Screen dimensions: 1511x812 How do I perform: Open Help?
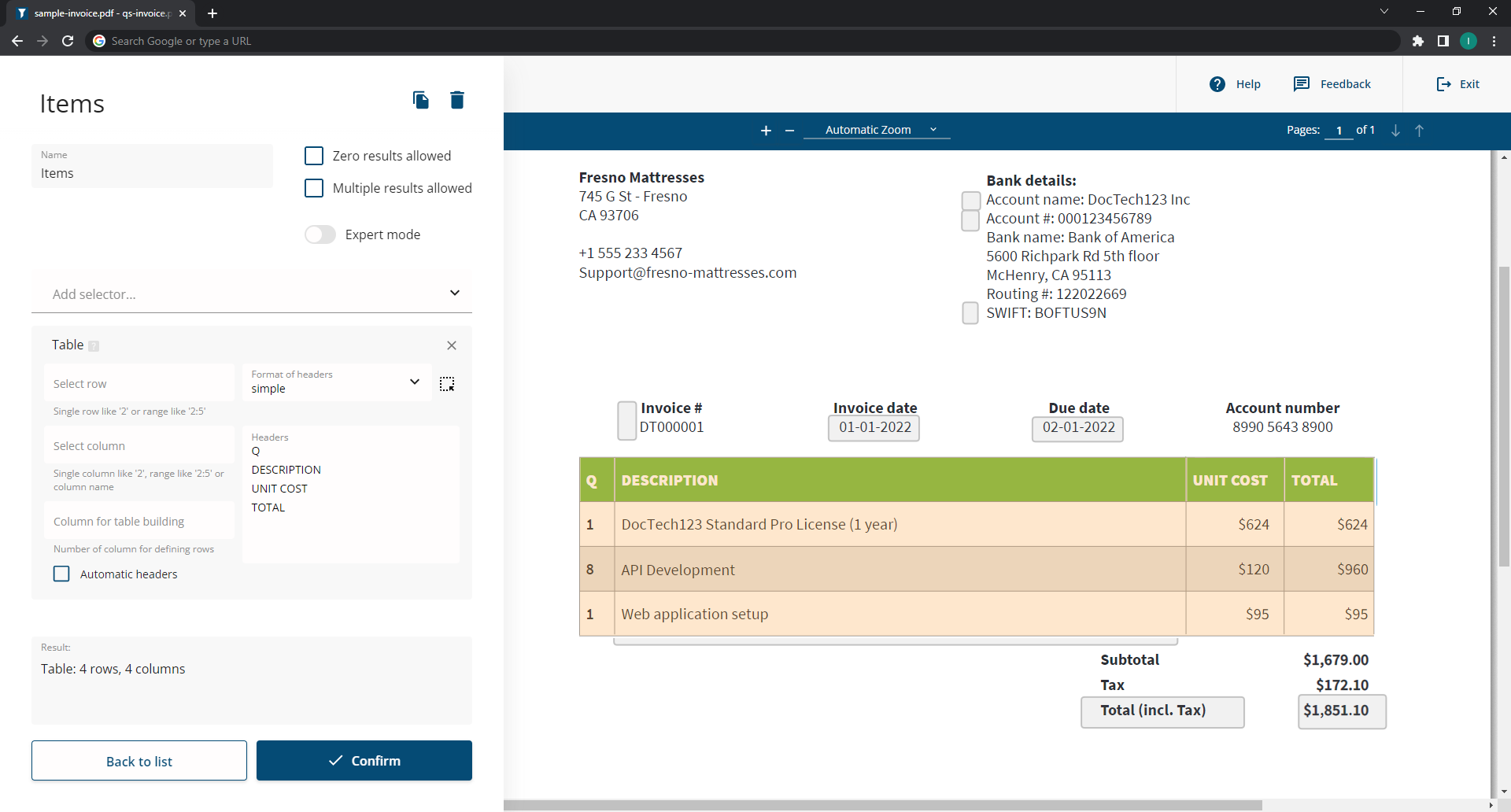click(x=1235, y=84)
